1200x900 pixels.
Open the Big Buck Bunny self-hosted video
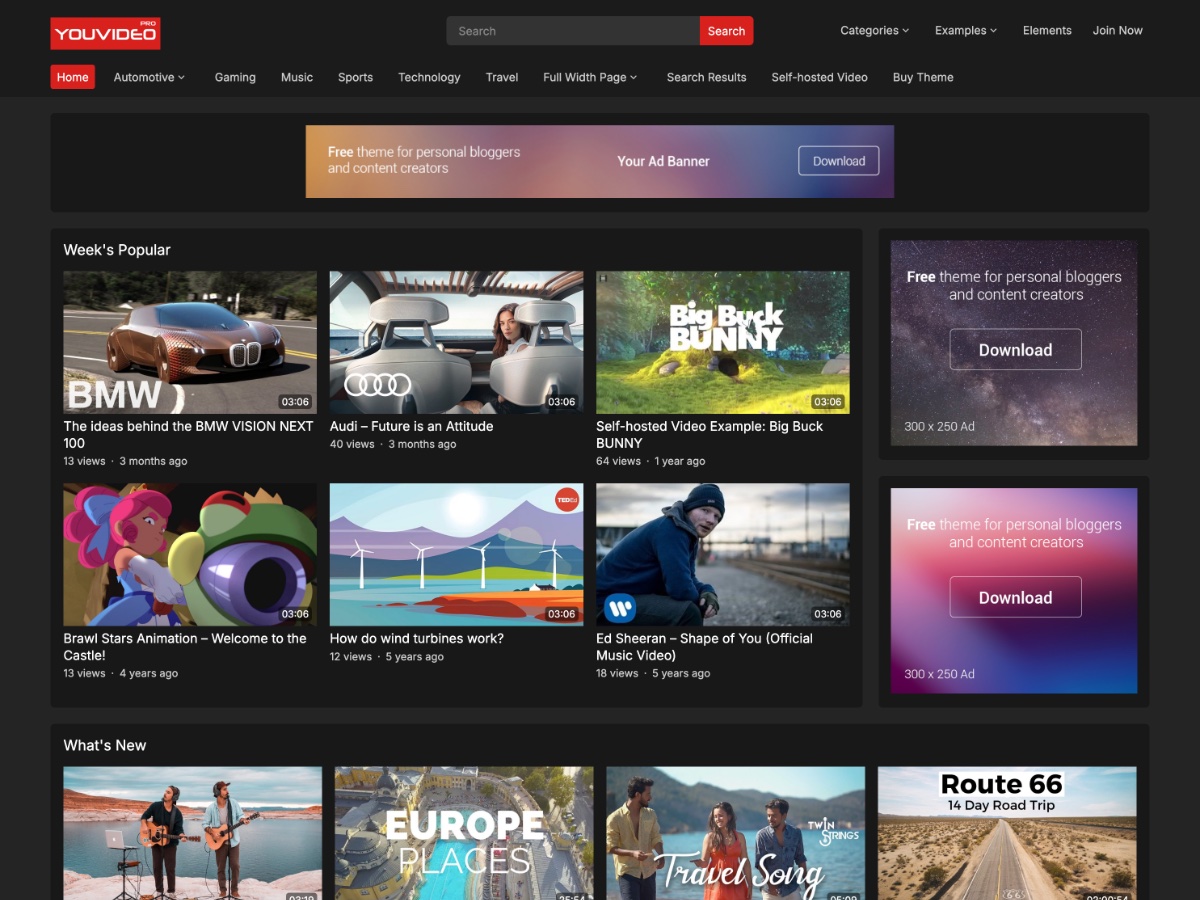[722, 340]
